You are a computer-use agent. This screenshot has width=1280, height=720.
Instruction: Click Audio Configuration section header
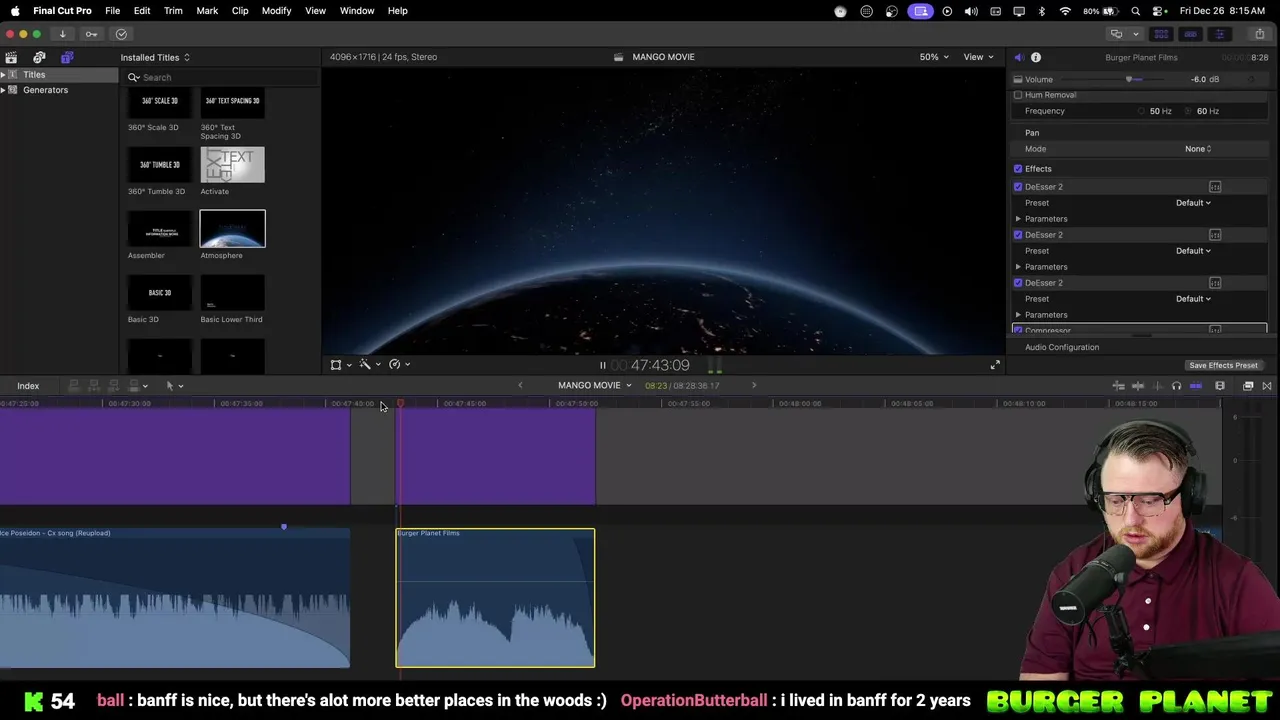(x=1062, y=347)
